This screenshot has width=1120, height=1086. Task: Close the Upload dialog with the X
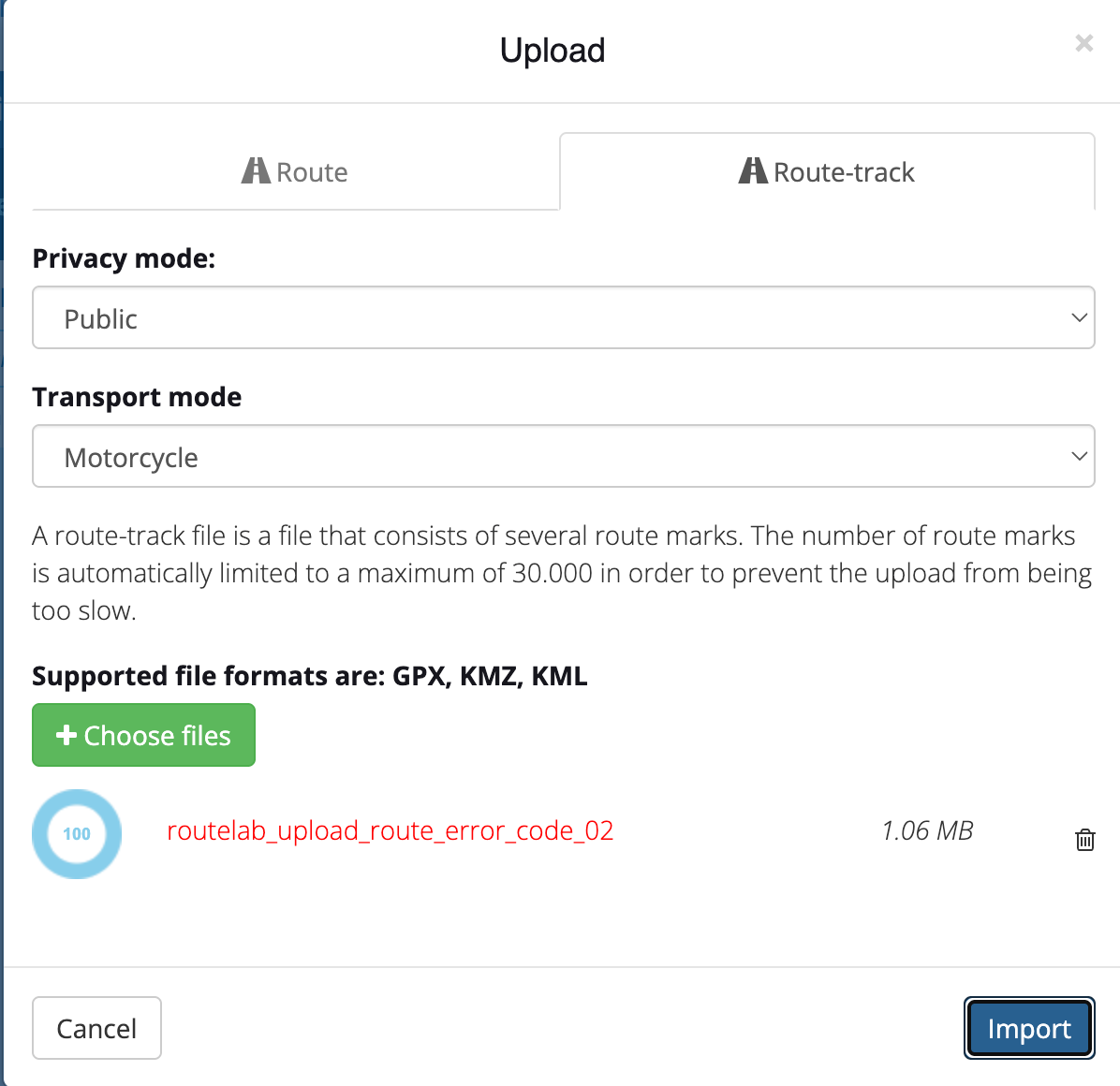[x=1083, y=43]
